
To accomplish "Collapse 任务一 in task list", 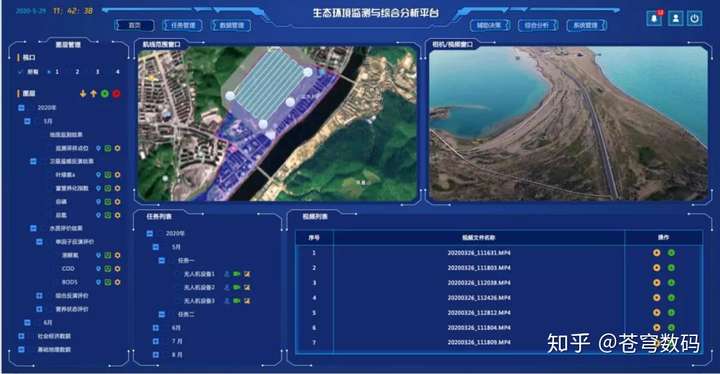I will tap(162, 261).
